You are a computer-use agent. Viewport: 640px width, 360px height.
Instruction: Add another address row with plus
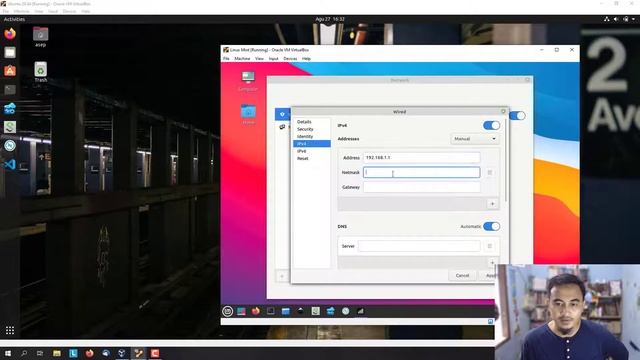[492, 204]
